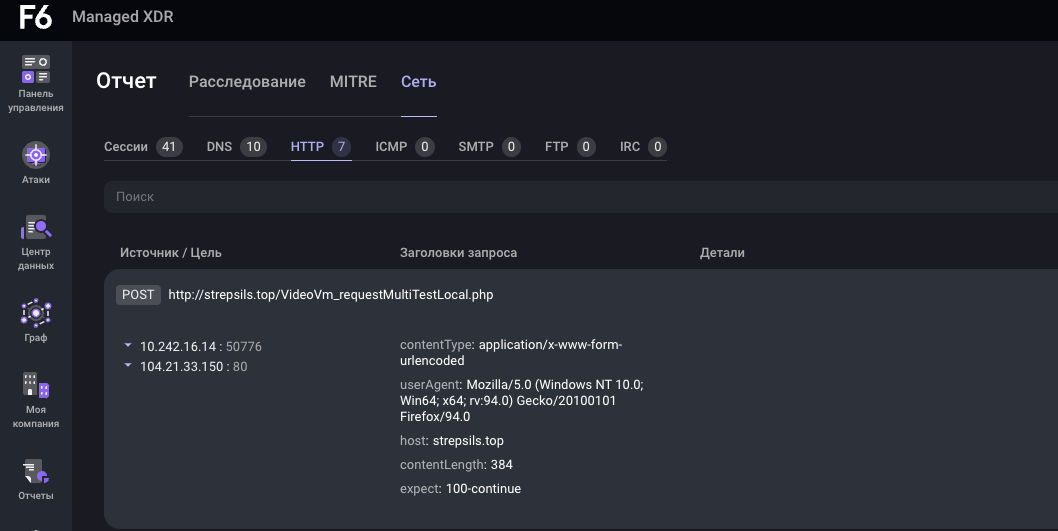Click the strepsils.top request URL

[330, 295]
